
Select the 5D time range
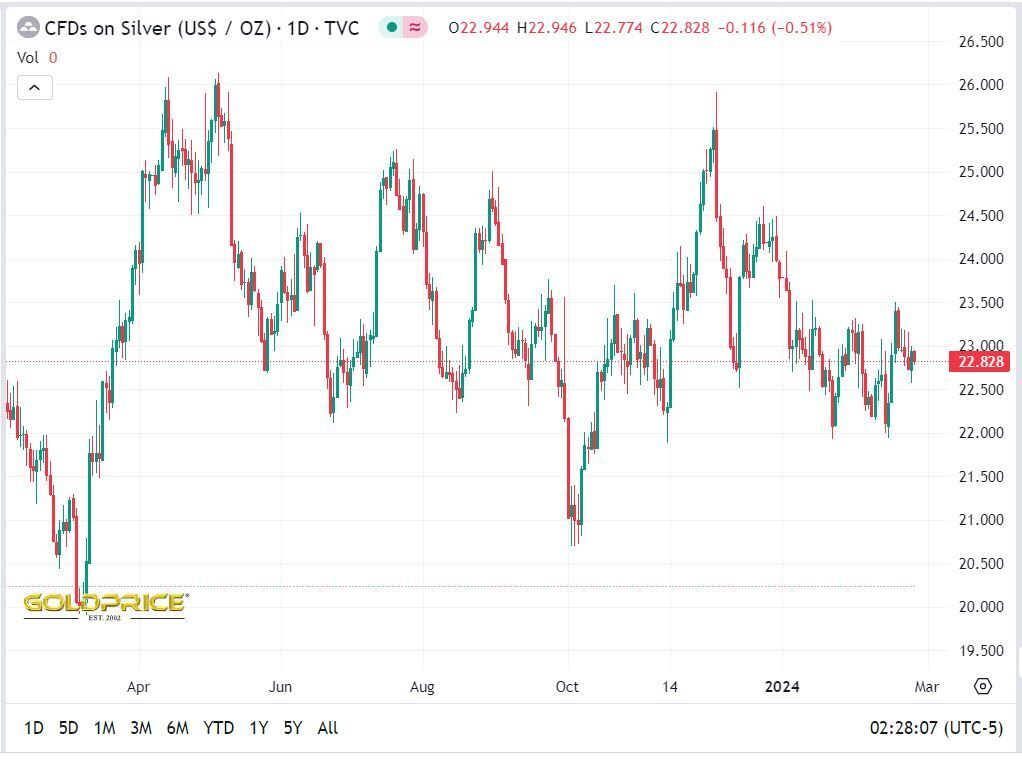pyautogui.click(x=68, y=728)
